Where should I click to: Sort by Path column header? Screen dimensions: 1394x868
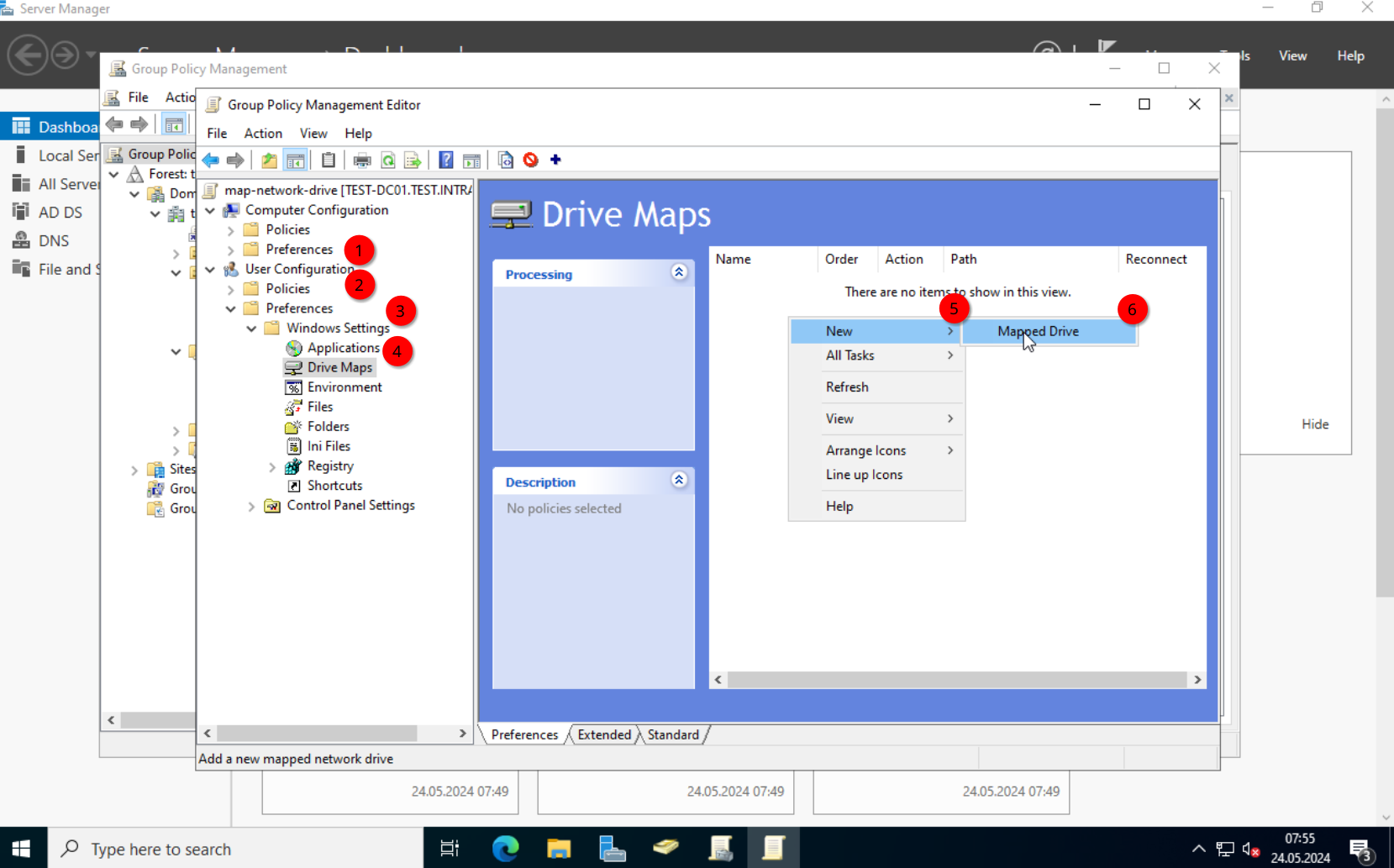(1031, 260)
